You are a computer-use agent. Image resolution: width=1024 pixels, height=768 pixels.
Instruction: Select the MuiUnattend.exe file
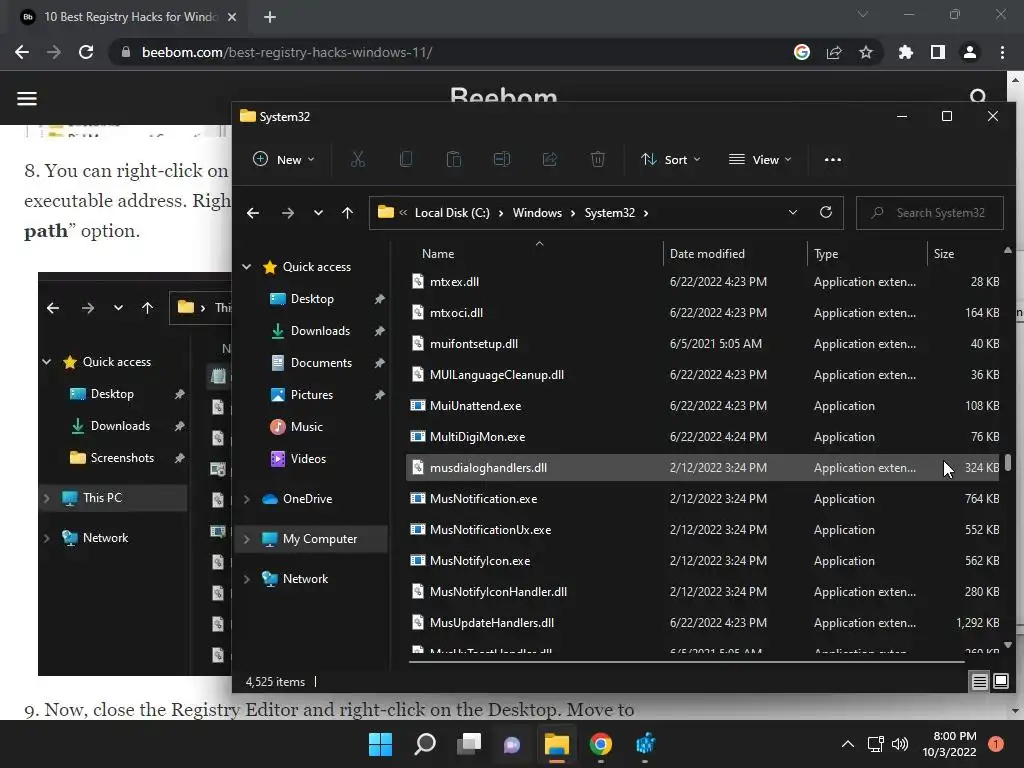pos(703,406)
